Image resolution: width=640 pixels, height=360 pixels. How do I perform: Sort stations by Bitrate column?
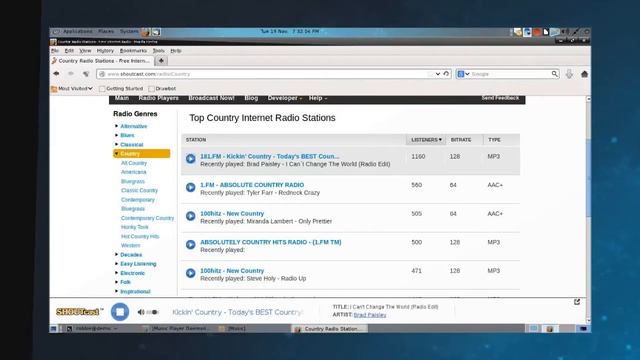pos(461,140)
